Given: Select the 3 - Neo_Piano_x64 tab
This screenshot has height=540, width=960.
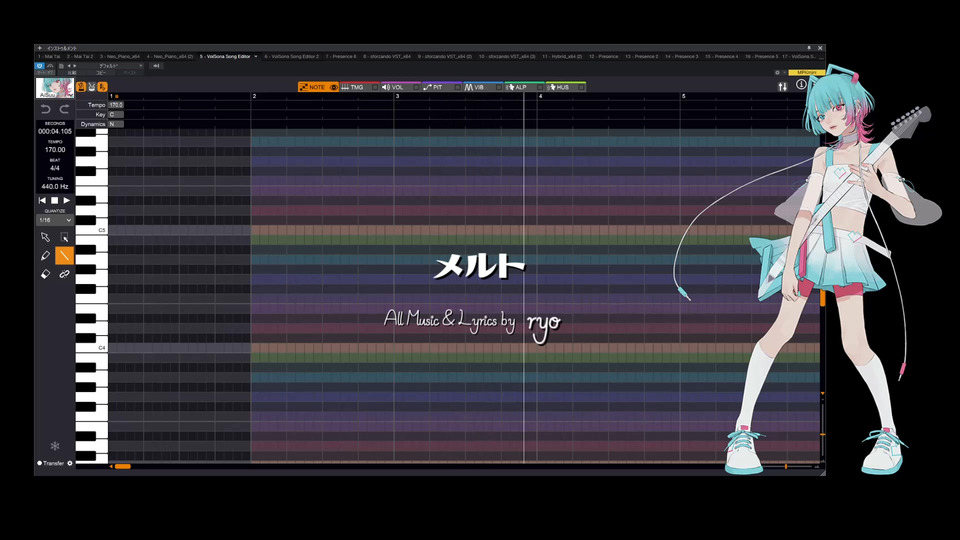Looking at the screenshot, I should (120, 56).
